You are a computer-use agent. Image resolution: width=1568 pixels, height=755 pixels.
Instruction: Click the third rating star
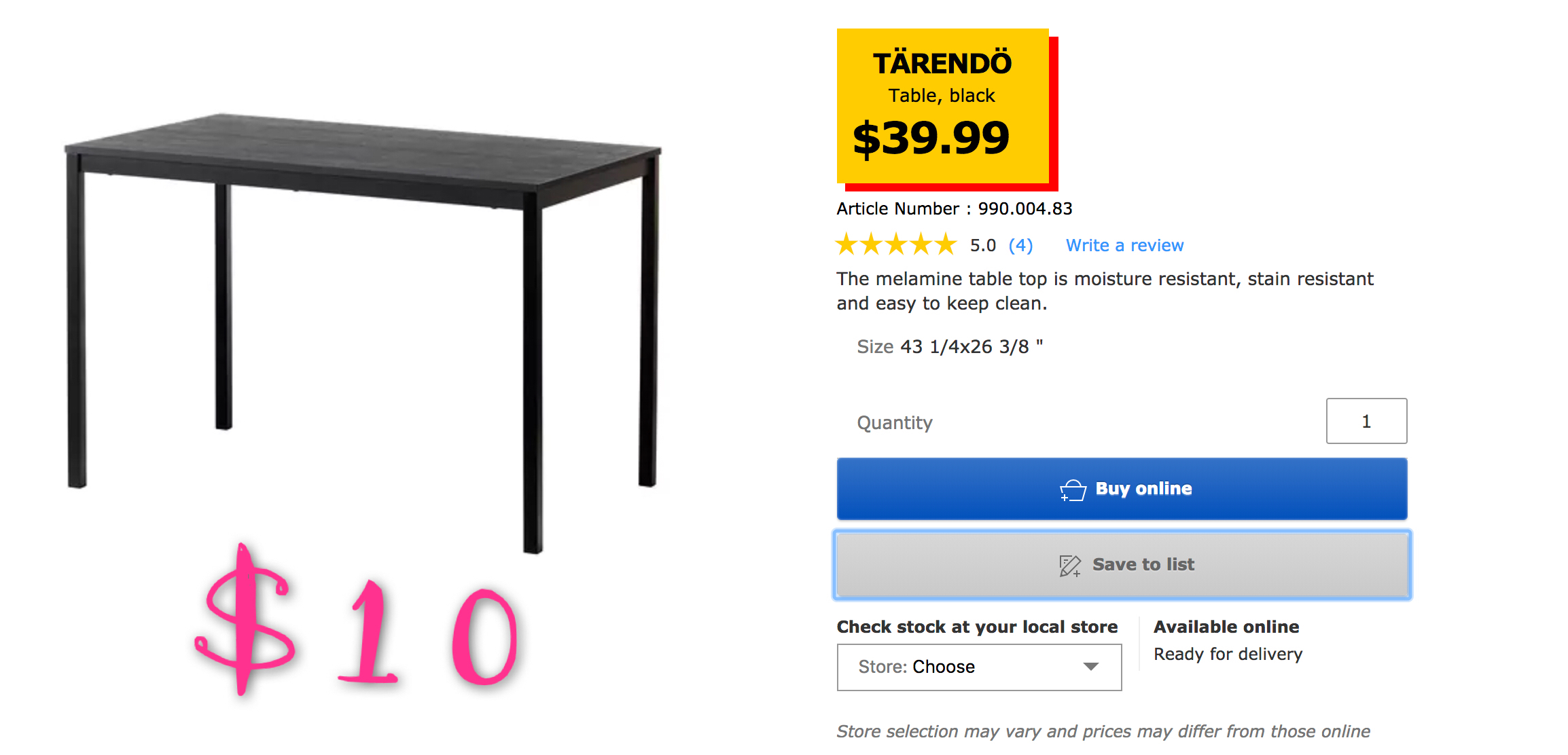pyautogui.click(x=896, y=244)
